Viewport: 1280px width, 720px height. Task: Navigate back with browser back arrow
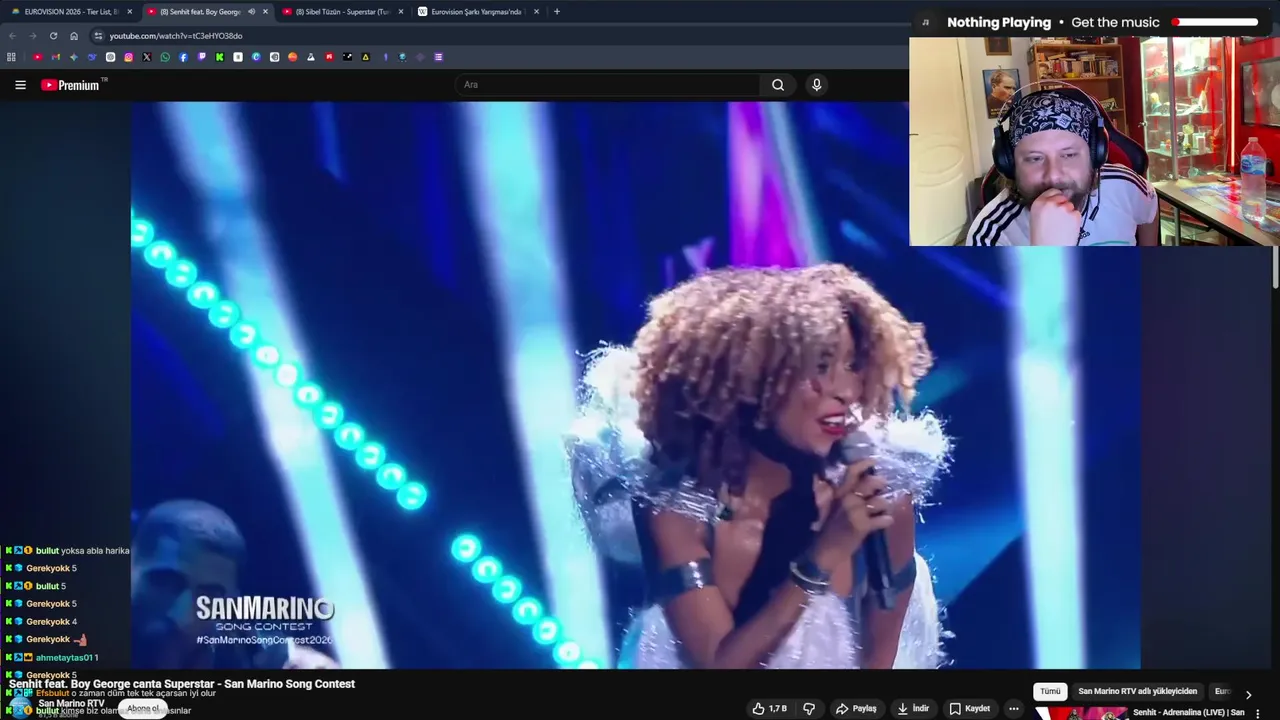point(12,36)
